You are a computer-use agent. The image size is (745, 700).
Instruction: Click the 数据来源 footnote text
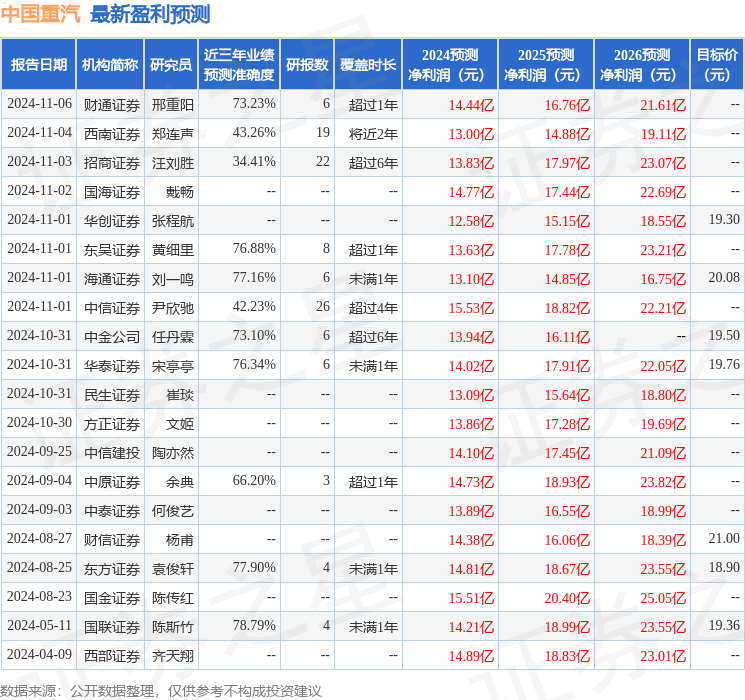[x=161, y=690]
